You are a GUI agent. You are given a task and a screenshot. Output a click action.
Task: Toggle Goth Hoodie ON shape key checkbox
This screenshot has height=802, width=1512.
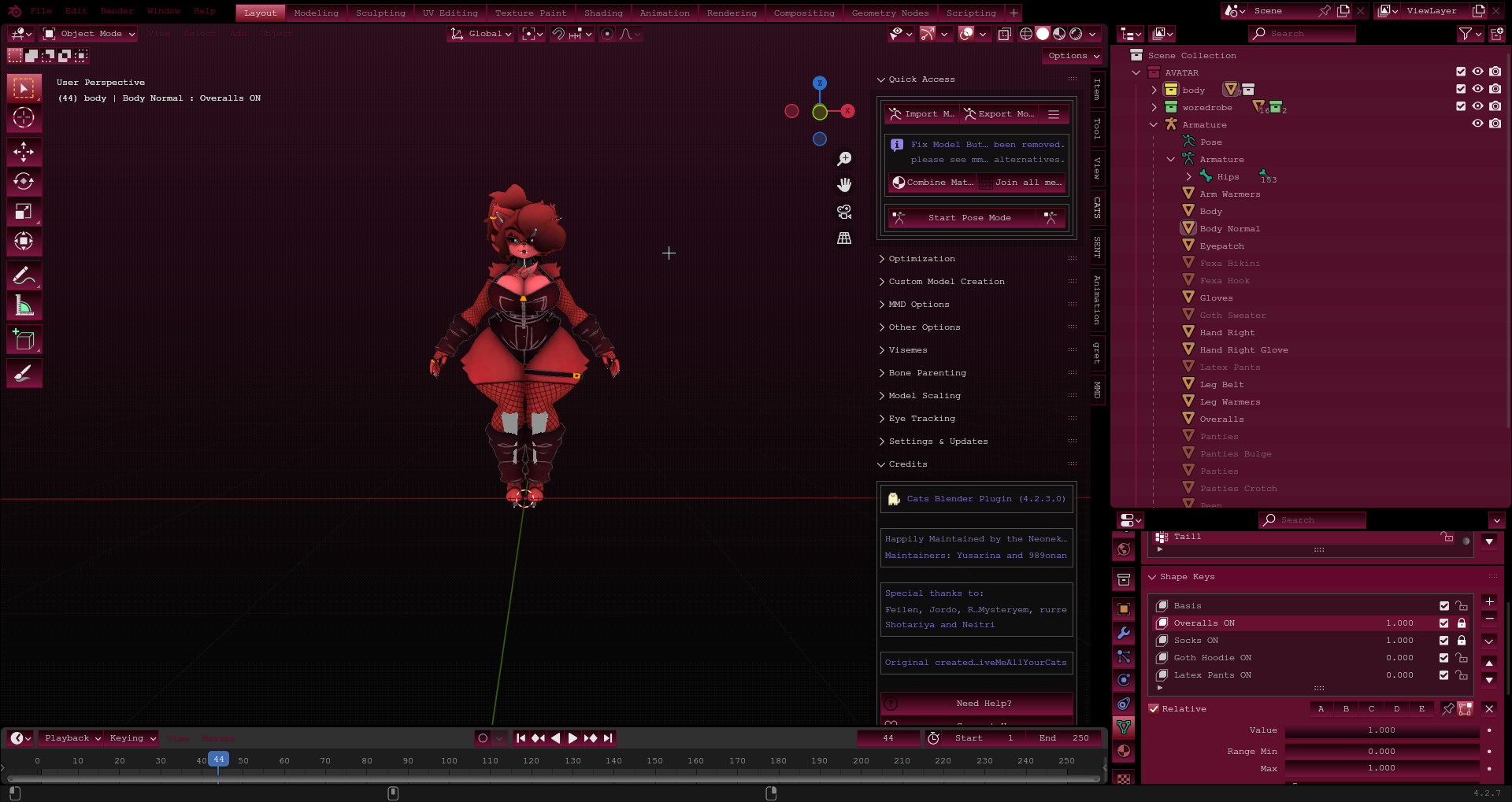(1444, 658)
